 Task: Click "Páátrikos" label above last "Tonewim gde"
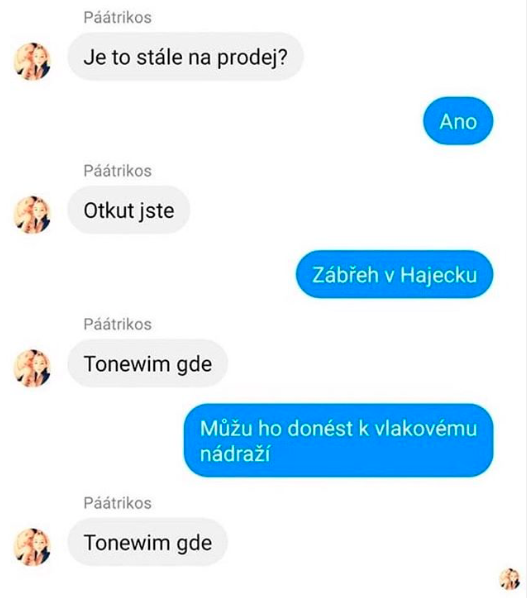coord(117,503)
